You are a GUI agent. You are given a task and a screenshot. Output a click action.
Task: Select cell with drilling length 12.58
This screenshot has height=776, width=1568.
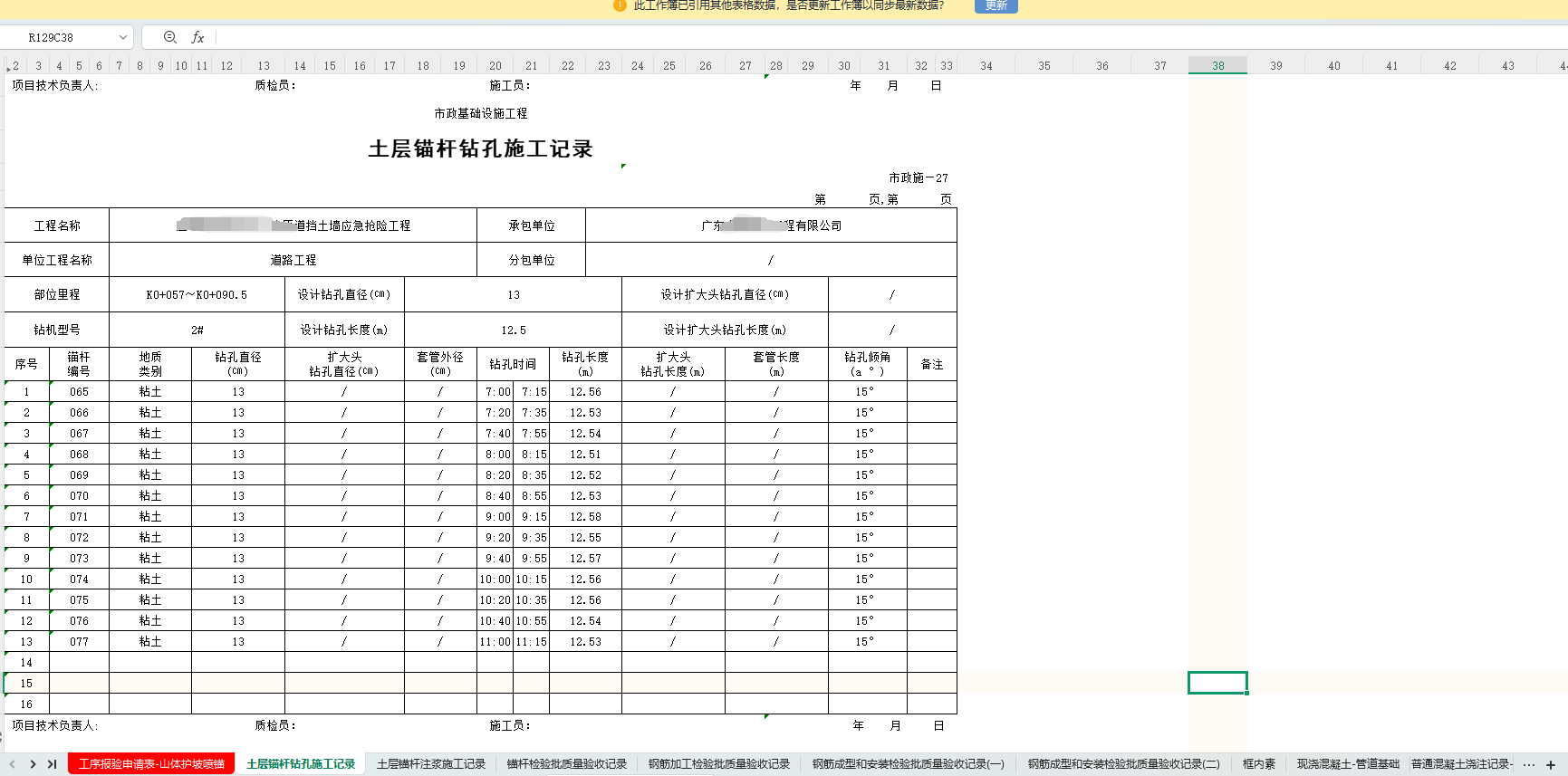(x=585, y=517)
